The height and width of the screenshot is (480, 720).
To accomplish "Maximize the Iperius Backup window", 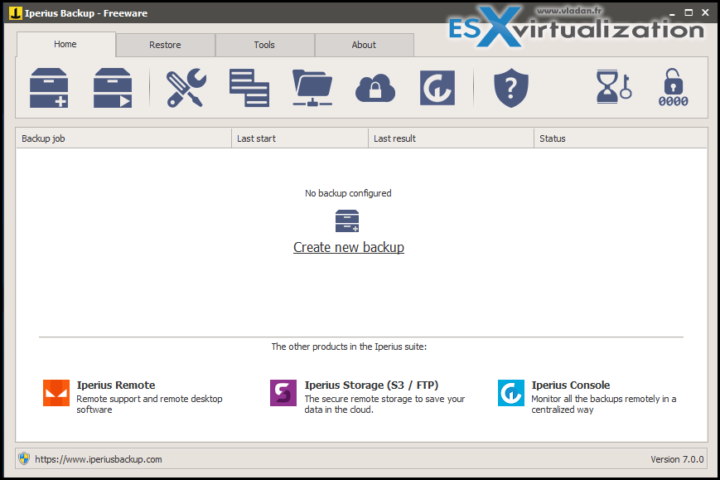I will point(688,13).
